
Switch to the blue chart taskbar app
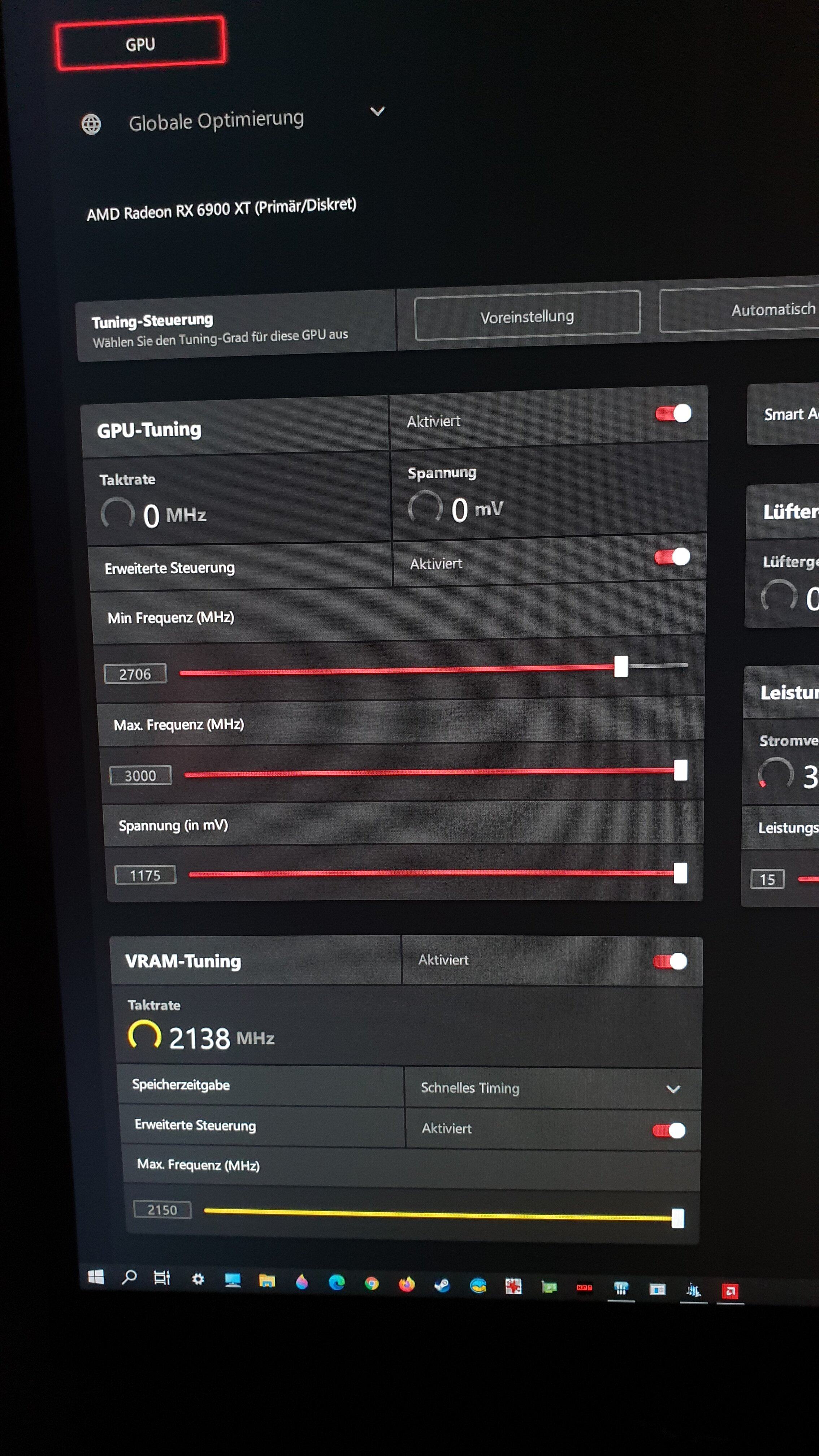[x=694, y=1290]
